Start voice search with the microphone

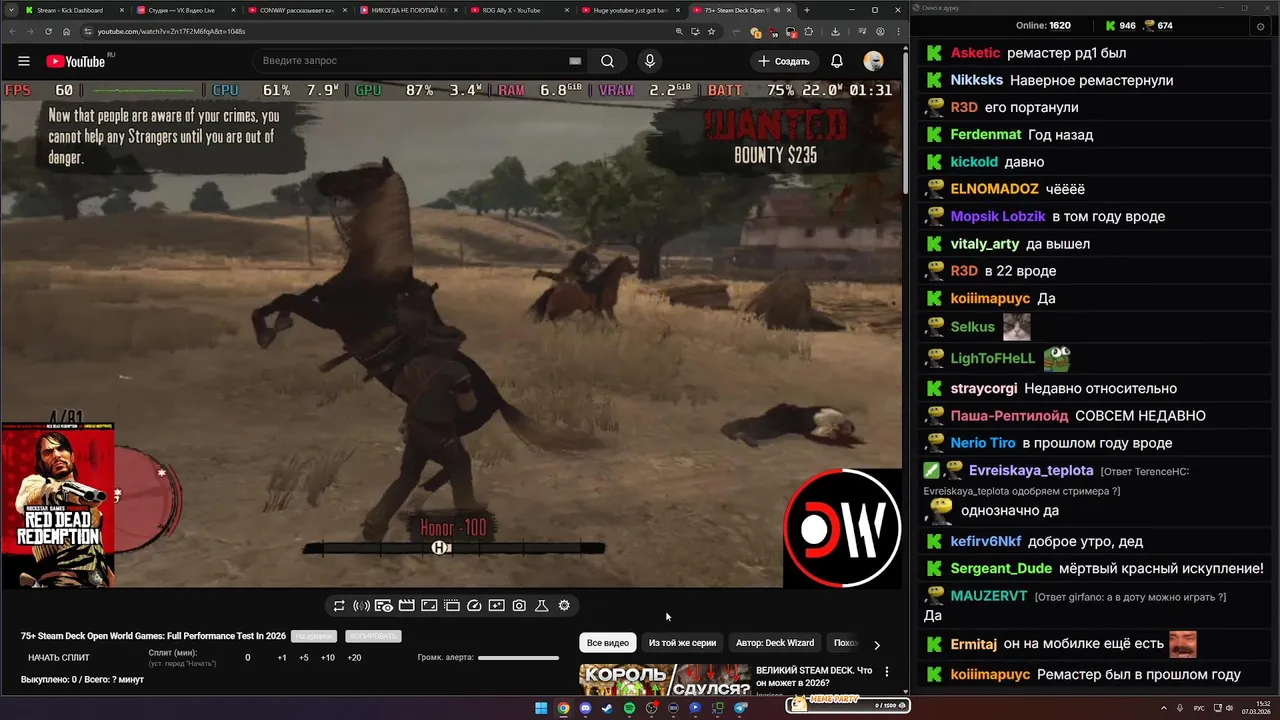click(x=650, y=61)
